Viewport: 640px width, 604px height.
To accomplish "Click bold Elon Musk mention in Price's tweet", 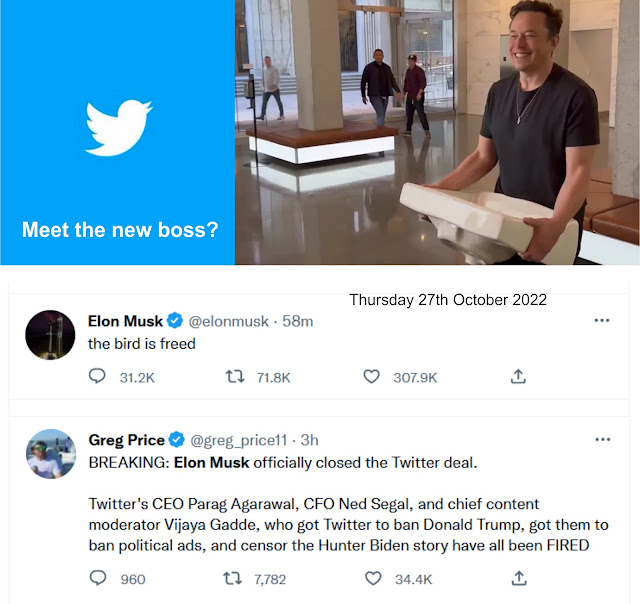I will (x=211, y=463).
